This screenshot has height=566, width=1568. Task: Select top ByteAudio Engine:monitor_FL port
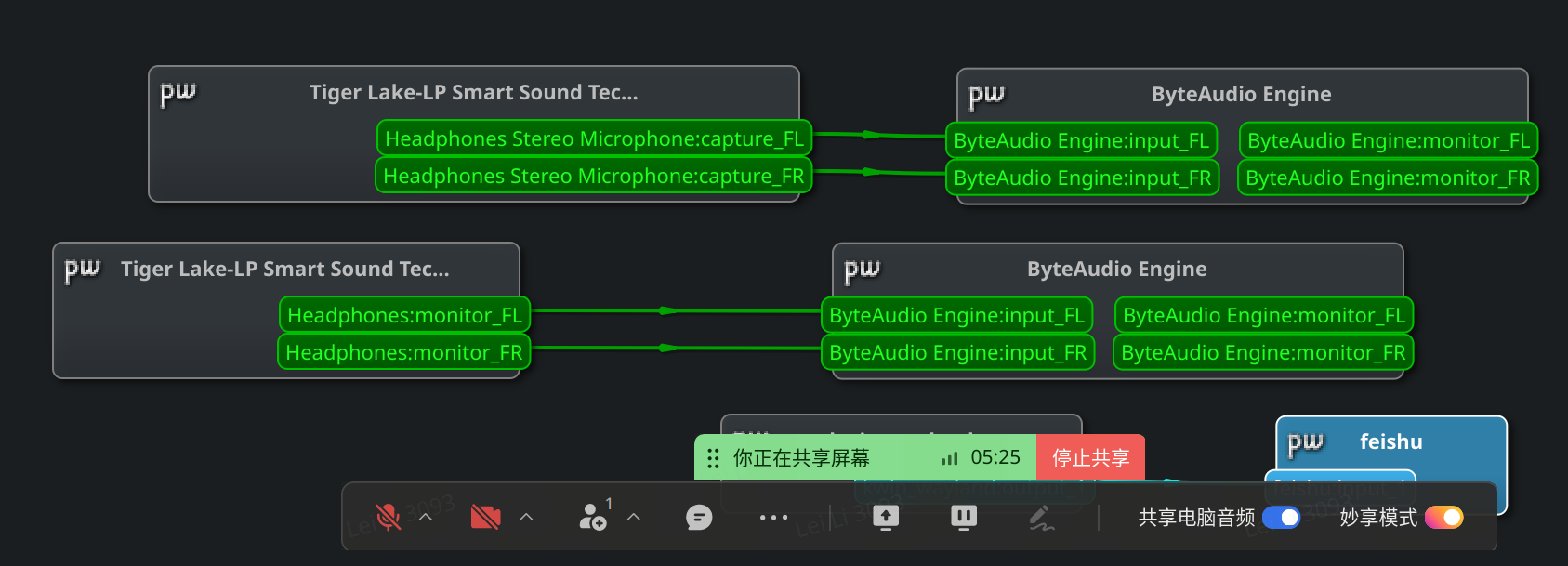pyautogui.click(x=1388, y=140)
